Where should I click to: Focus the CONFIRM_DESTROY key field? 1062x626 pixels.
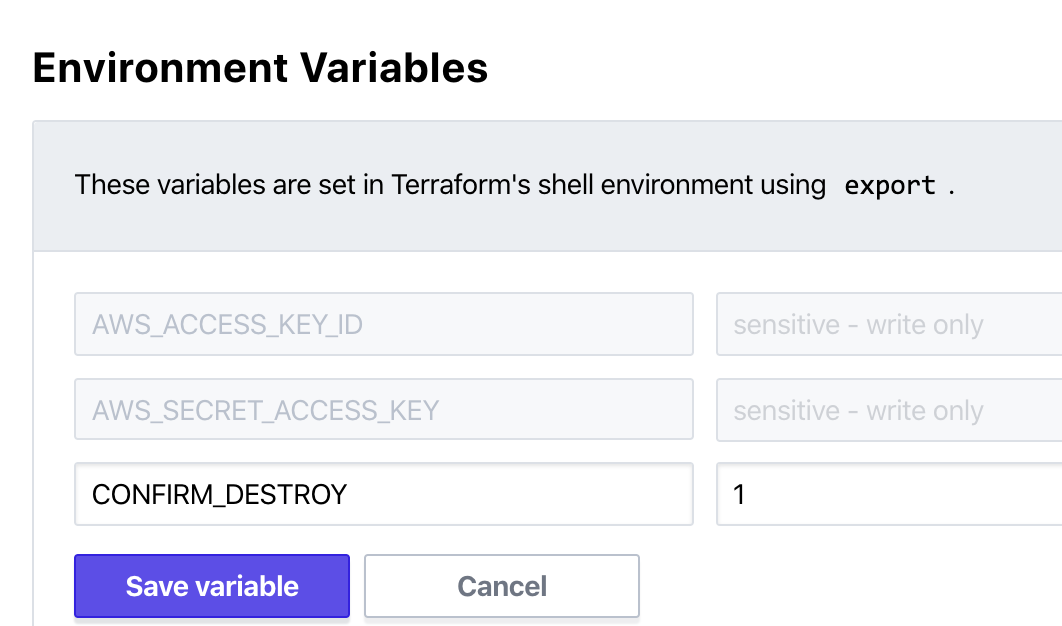coord(383,494)
